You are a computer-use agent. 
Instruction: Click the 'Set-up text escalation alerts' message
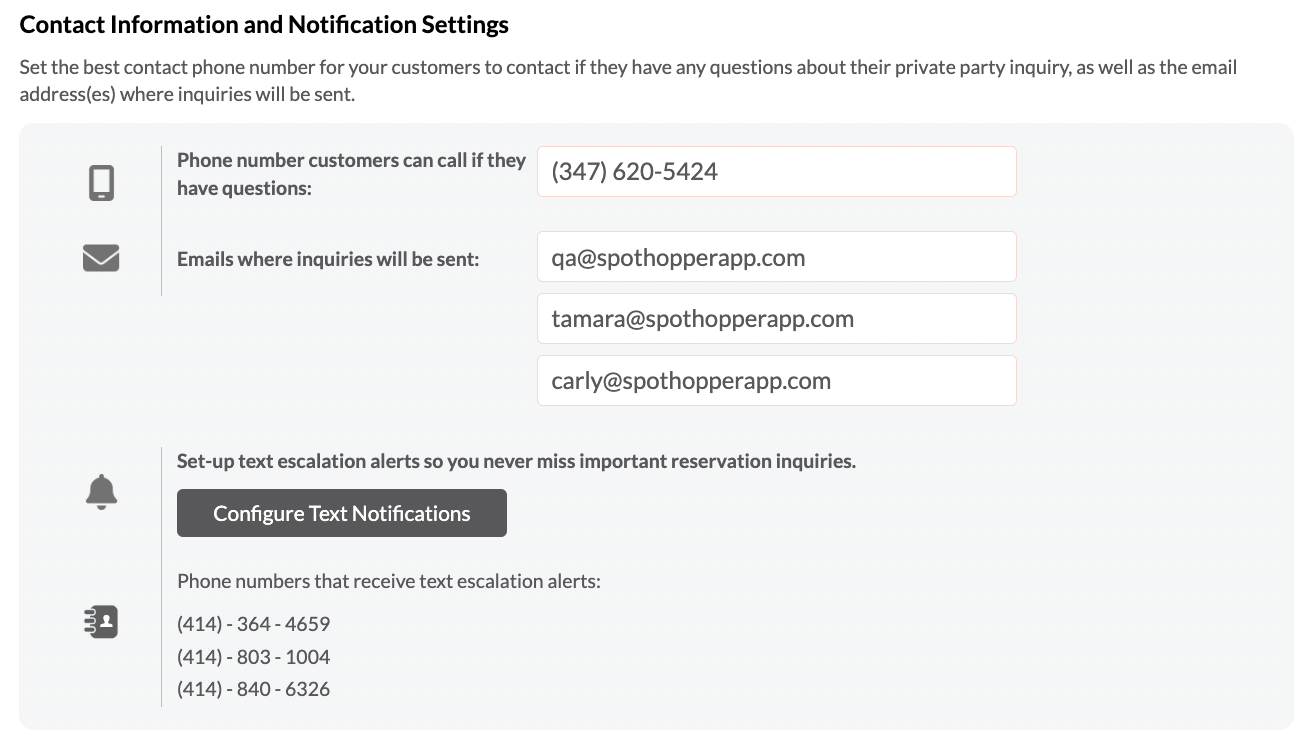(x=516, y=461)
